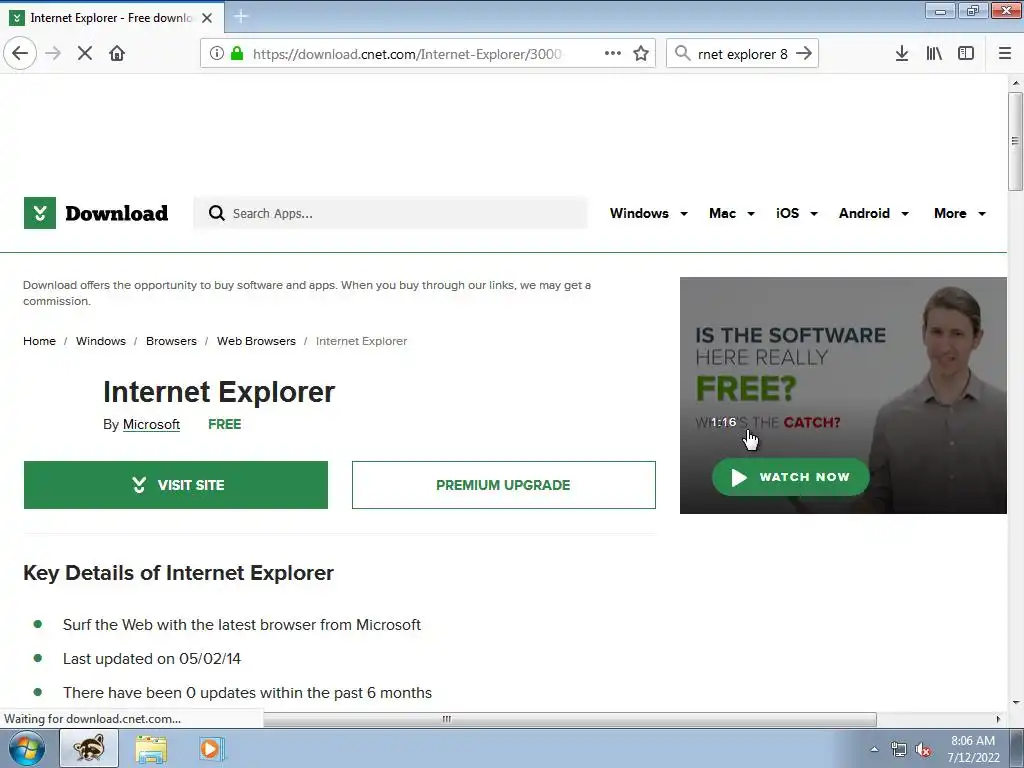This screenshot has height=768, width=1024.
Task: Open the Web Browsers breadcrumb link
Action: tap(256, 341)
